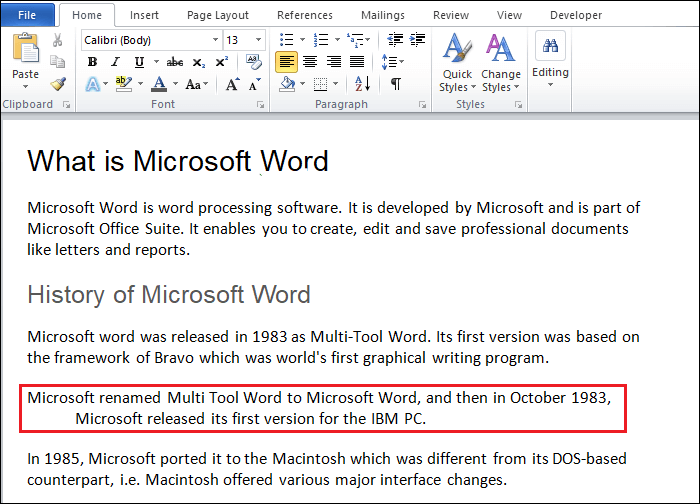Apply bulleted list
This screenshot has width=700, height=504.
click(286, 40)
